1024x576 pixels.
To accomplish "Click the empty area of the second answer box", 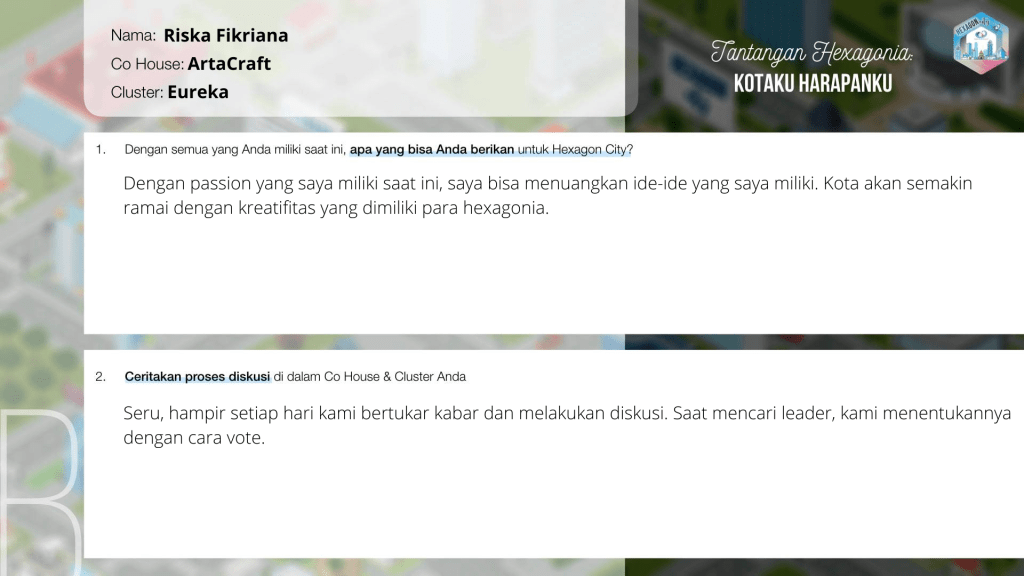I will pyautogui.click(x=554, y=503).
